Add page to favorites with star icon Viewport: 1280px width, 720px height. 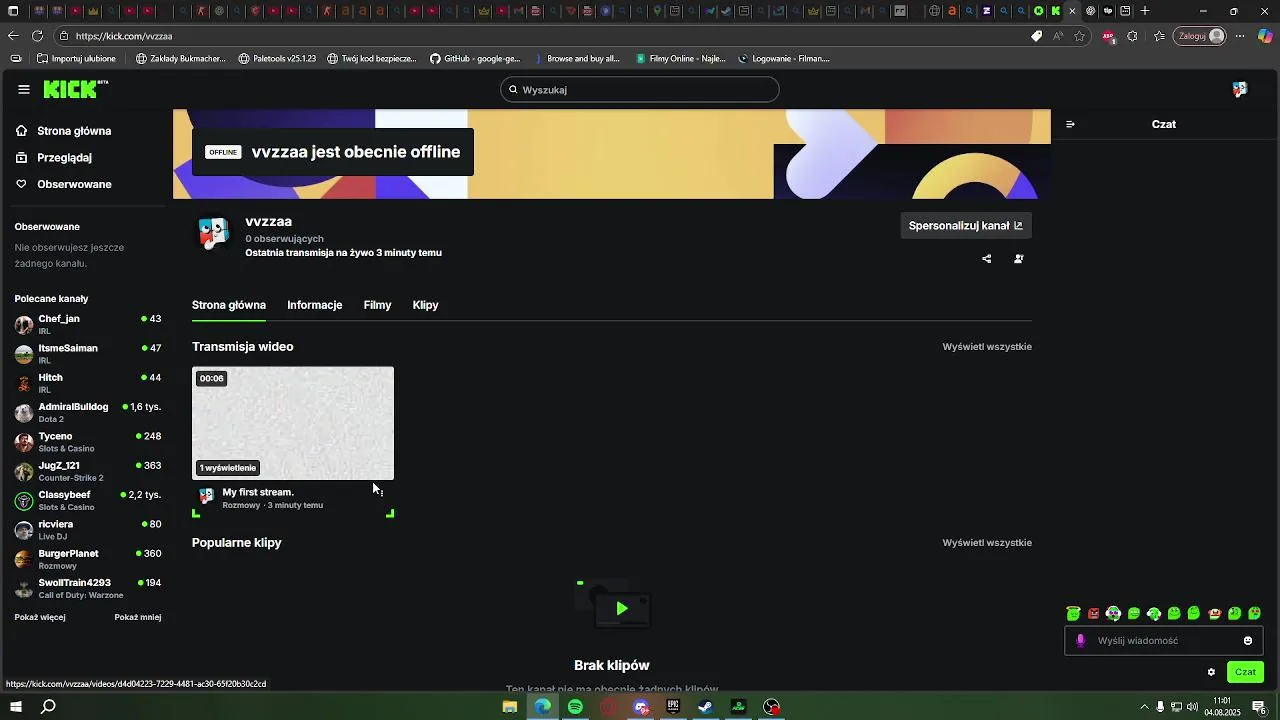[1080, 36]
